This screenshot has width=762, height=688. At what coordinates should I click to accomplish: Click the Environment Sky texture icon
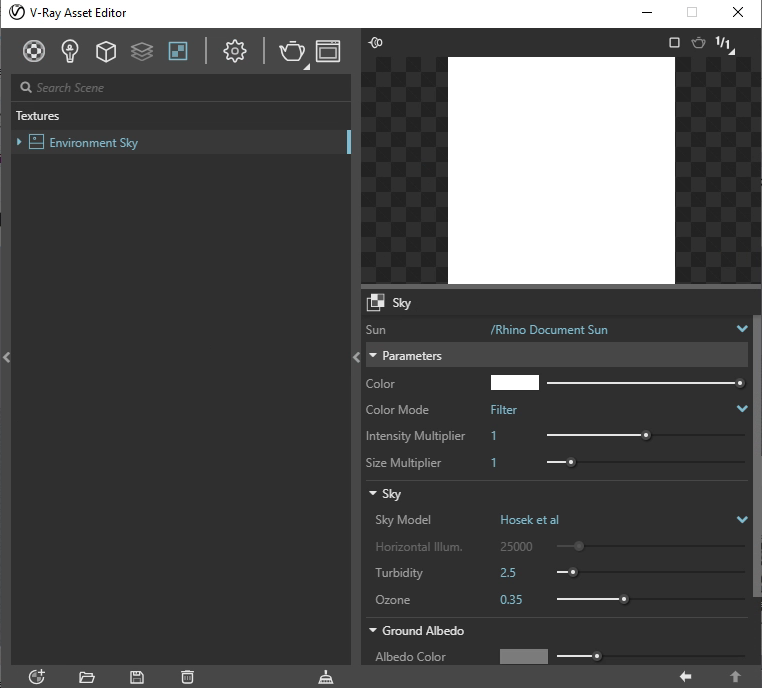(x=36, y=142)
